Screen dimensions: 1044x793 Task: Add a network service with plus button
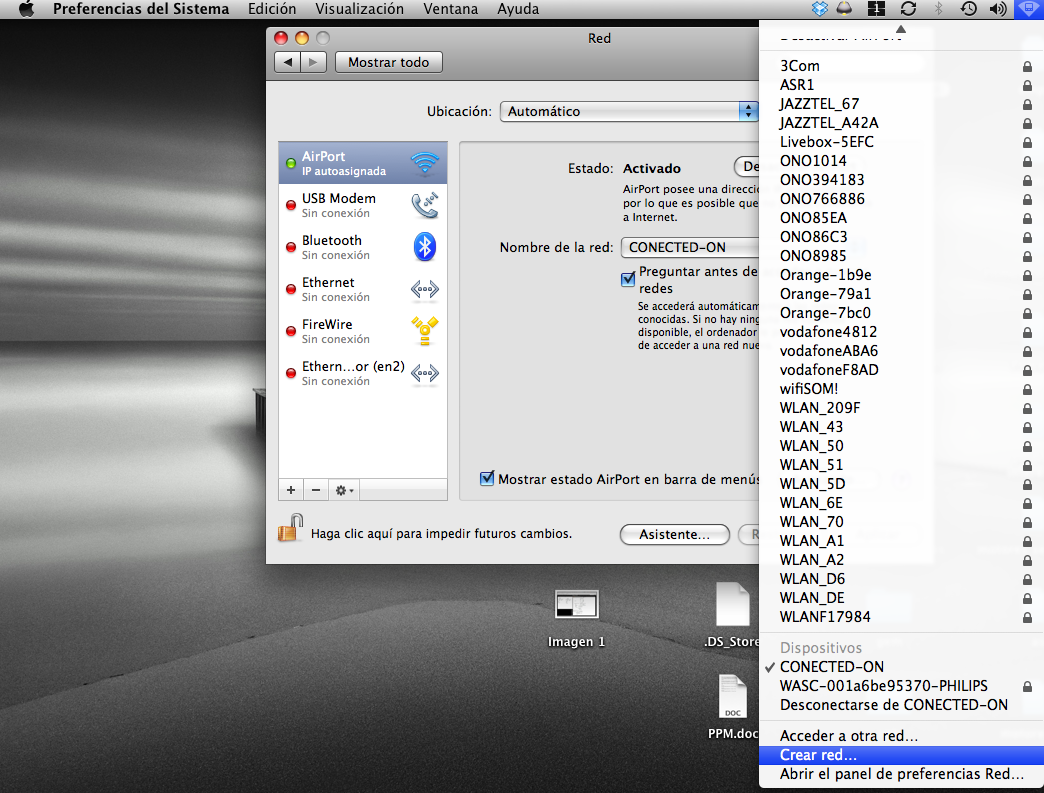click(291, 490)
